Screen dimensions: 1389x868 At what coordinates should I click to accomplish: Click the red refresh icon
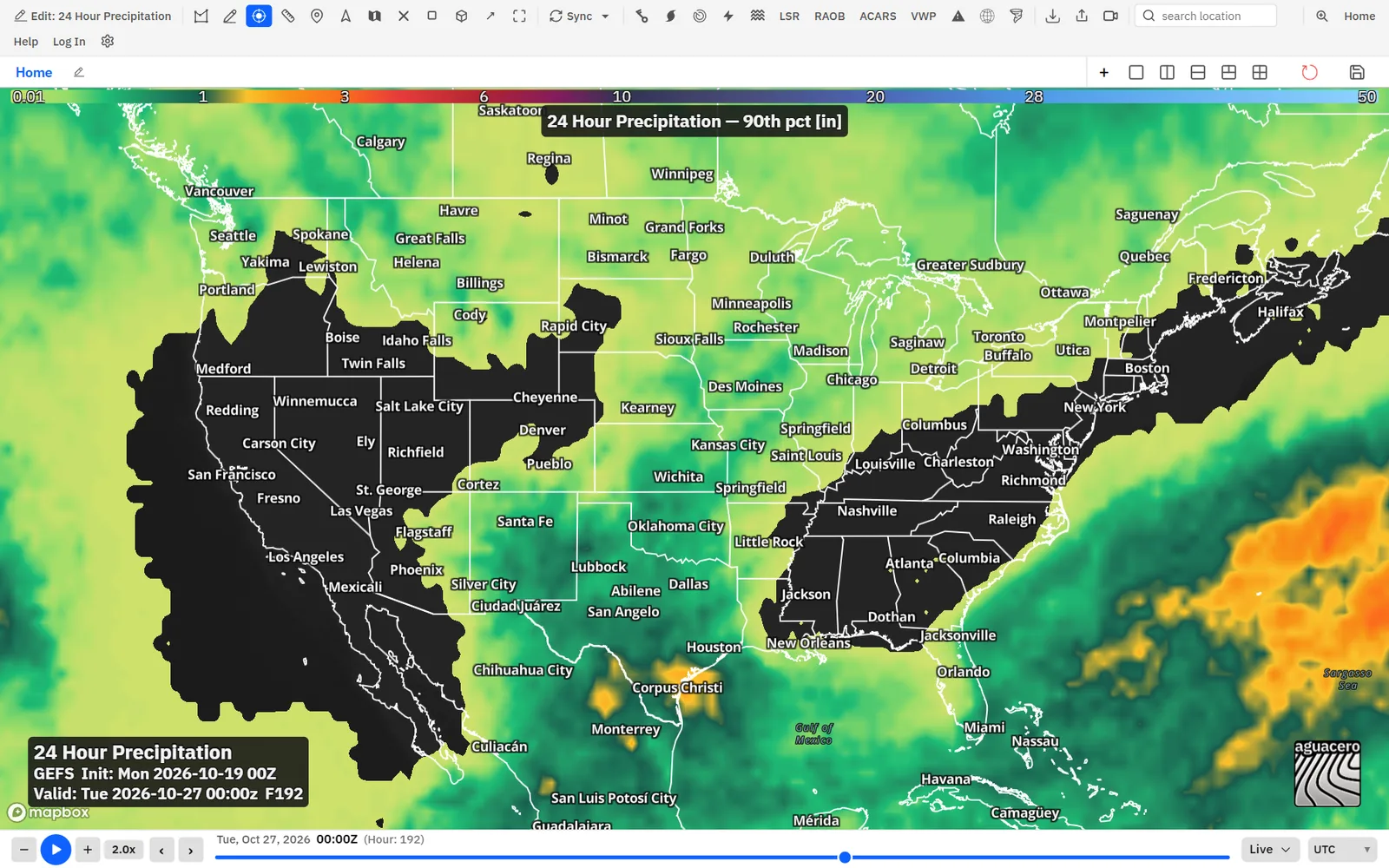pyautogui.click(x=1309, y=72)
